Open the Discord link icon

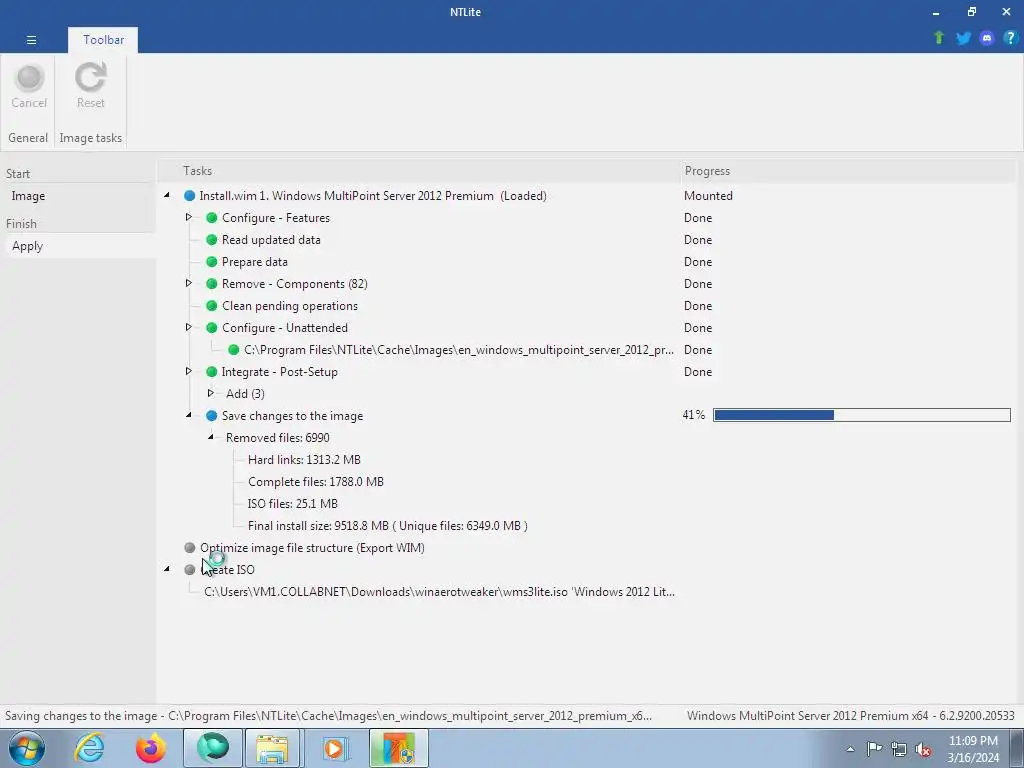(987, 38)
